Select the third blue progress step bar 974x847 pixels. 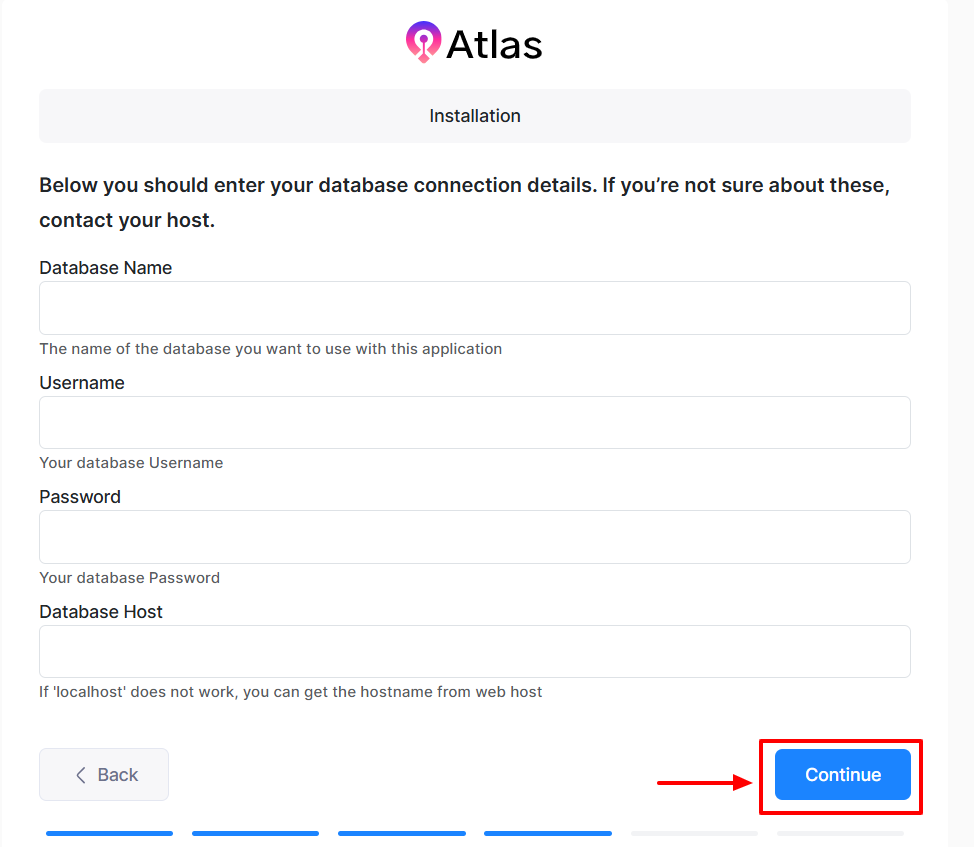click(402, 833)
